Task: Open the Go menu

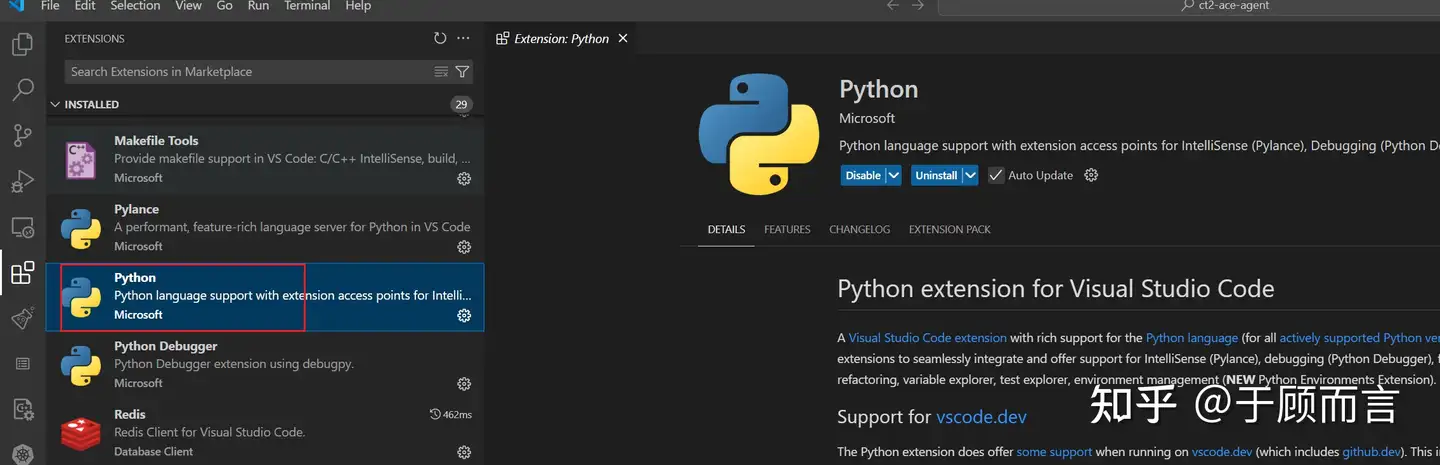Action: coord(225,6)
